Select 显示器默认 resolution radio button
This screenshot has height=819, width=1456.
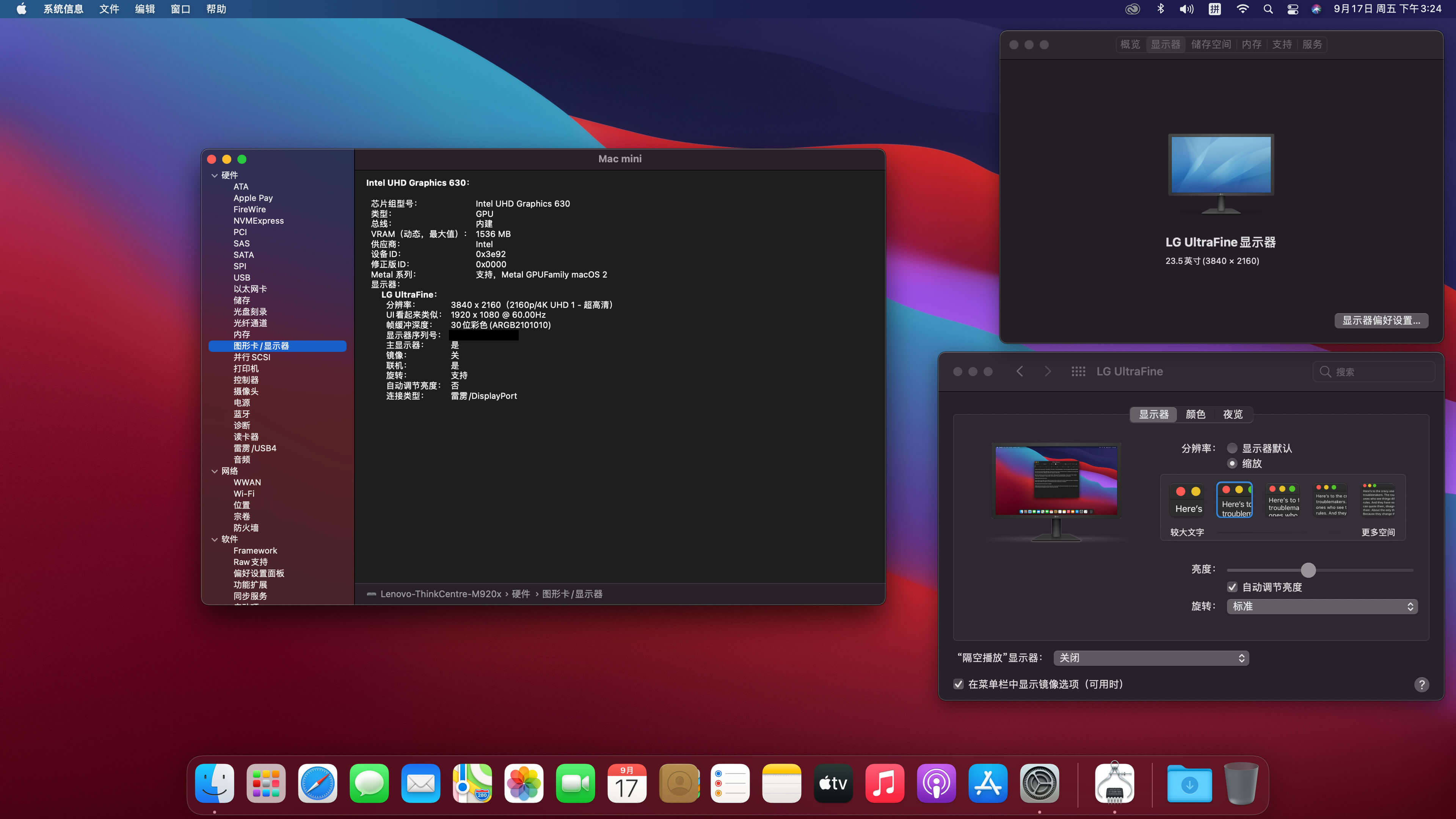click(x=1232, y=448)
